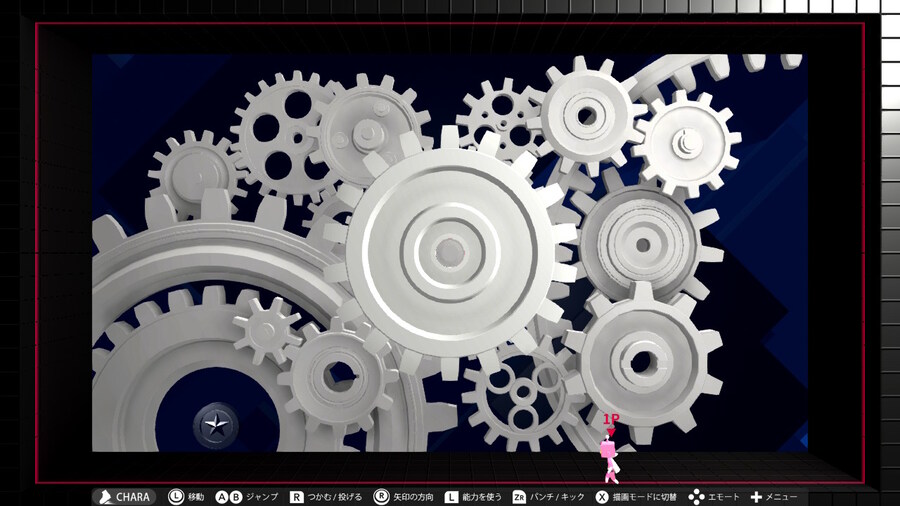
Task: Click the エモート emote label
Action: [724, 496]
